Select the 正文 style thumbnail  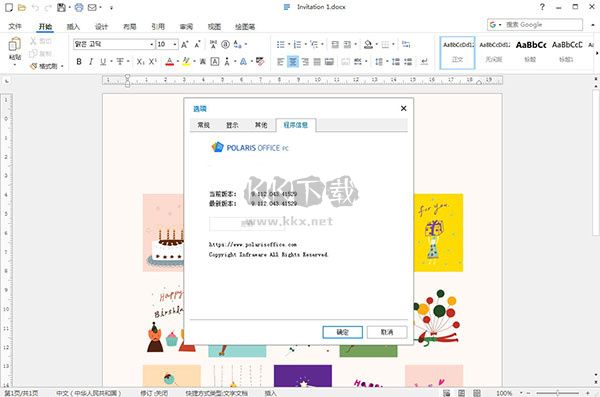coord(457,52)
